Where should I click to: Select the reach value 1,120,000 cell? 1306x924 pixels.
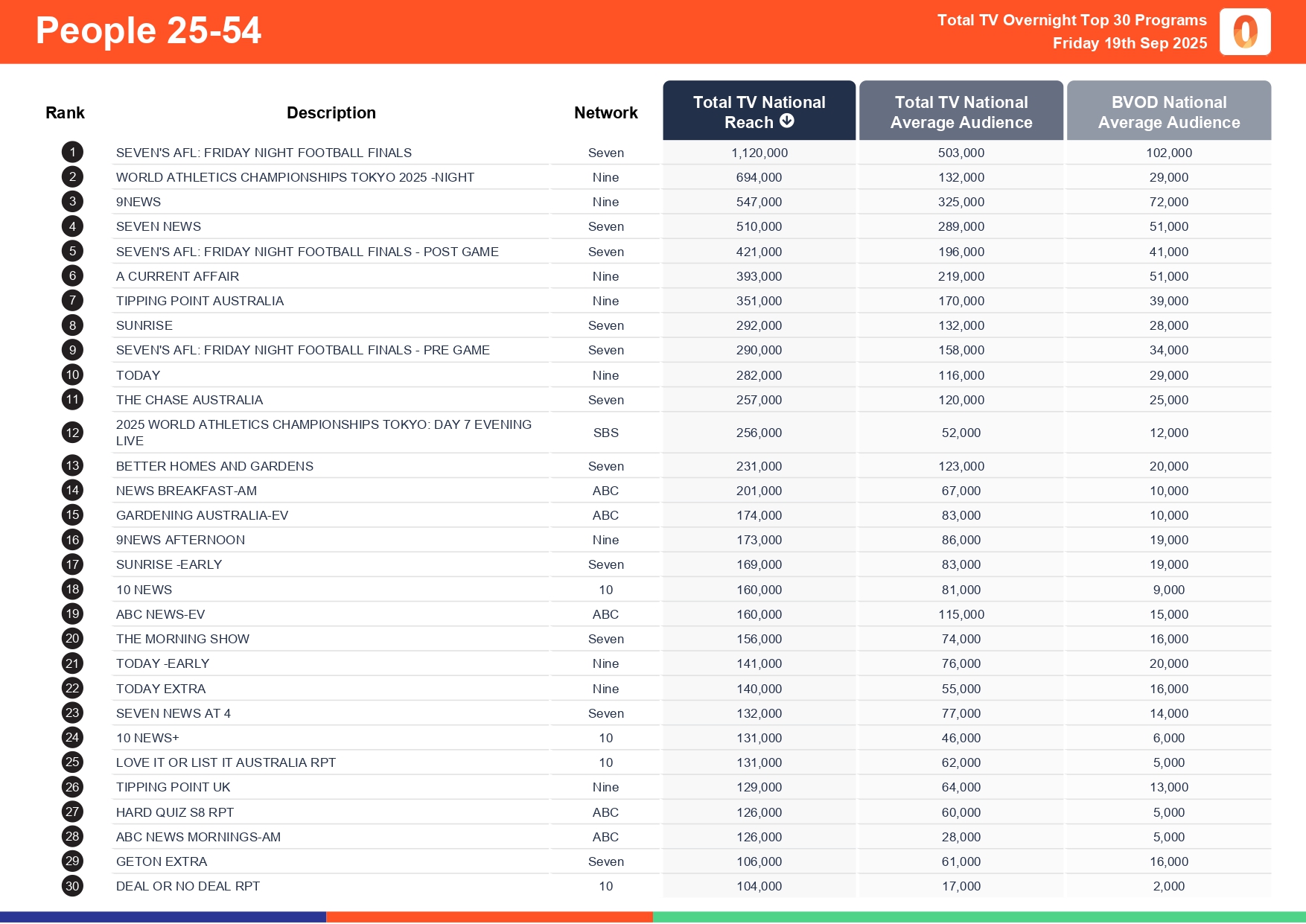pos(759,152)
